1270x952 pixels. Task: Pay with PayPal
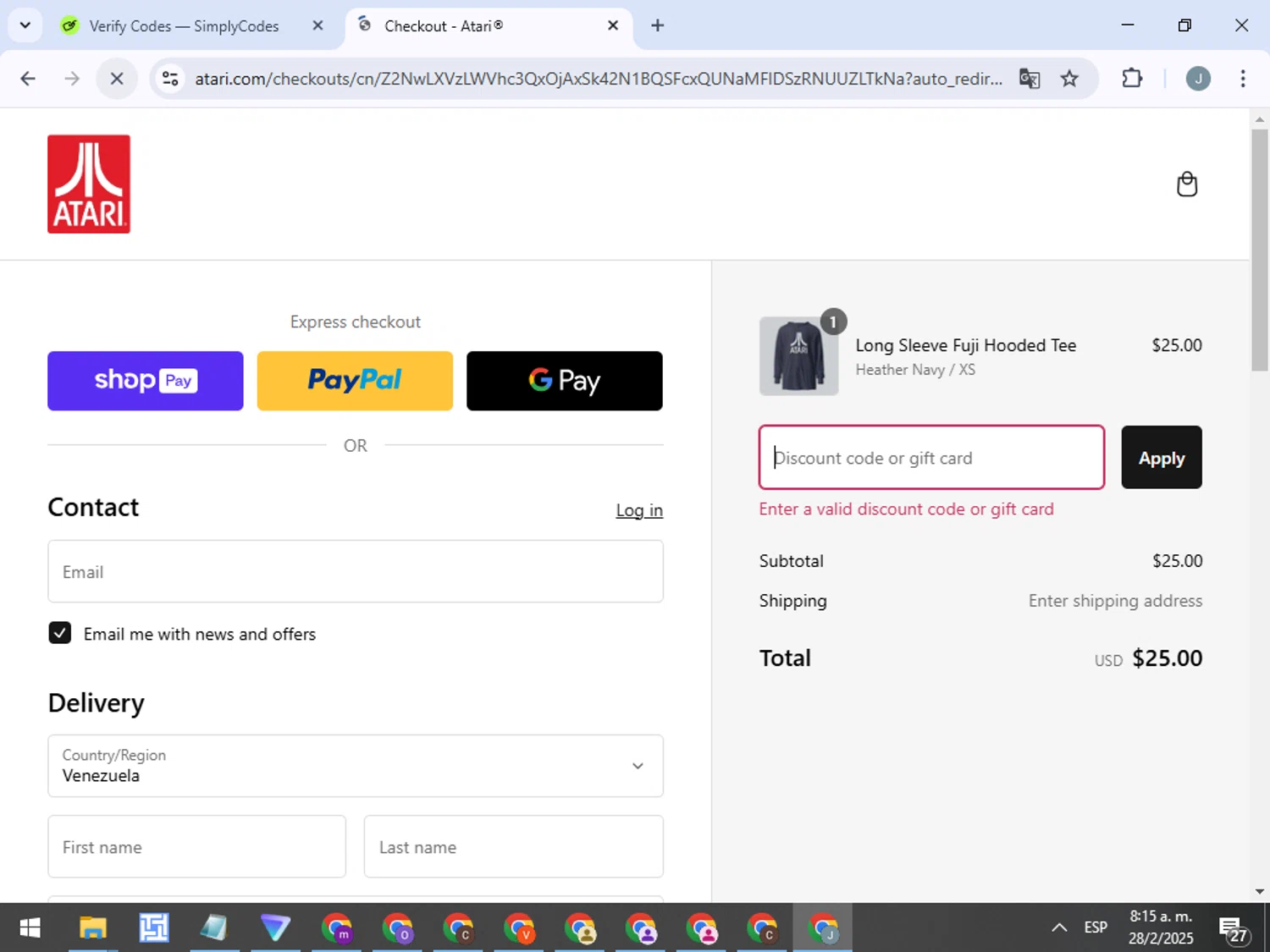(x=355, y=381)
